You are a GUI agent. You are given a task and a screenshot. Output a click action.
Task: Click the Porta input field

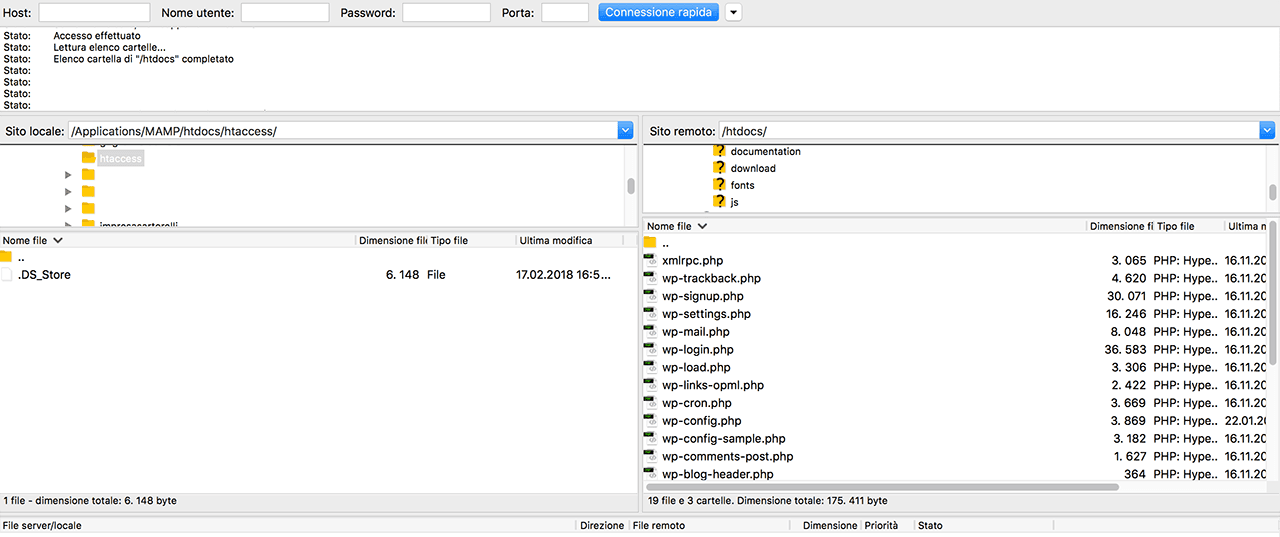[565, 12]
